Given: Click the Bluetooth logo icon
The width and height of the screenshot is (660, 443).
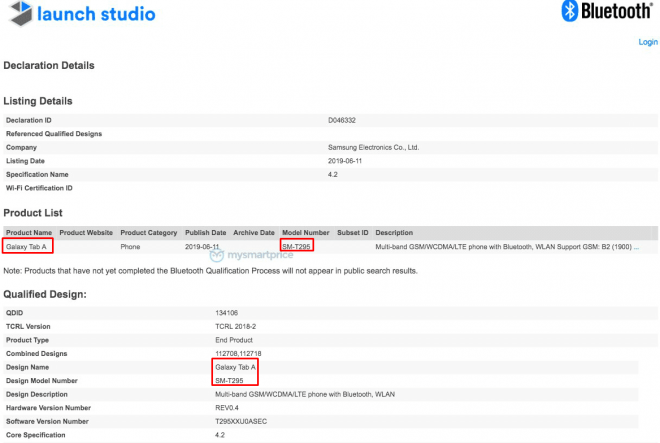Looking at the screenshot, I should 570,11.
